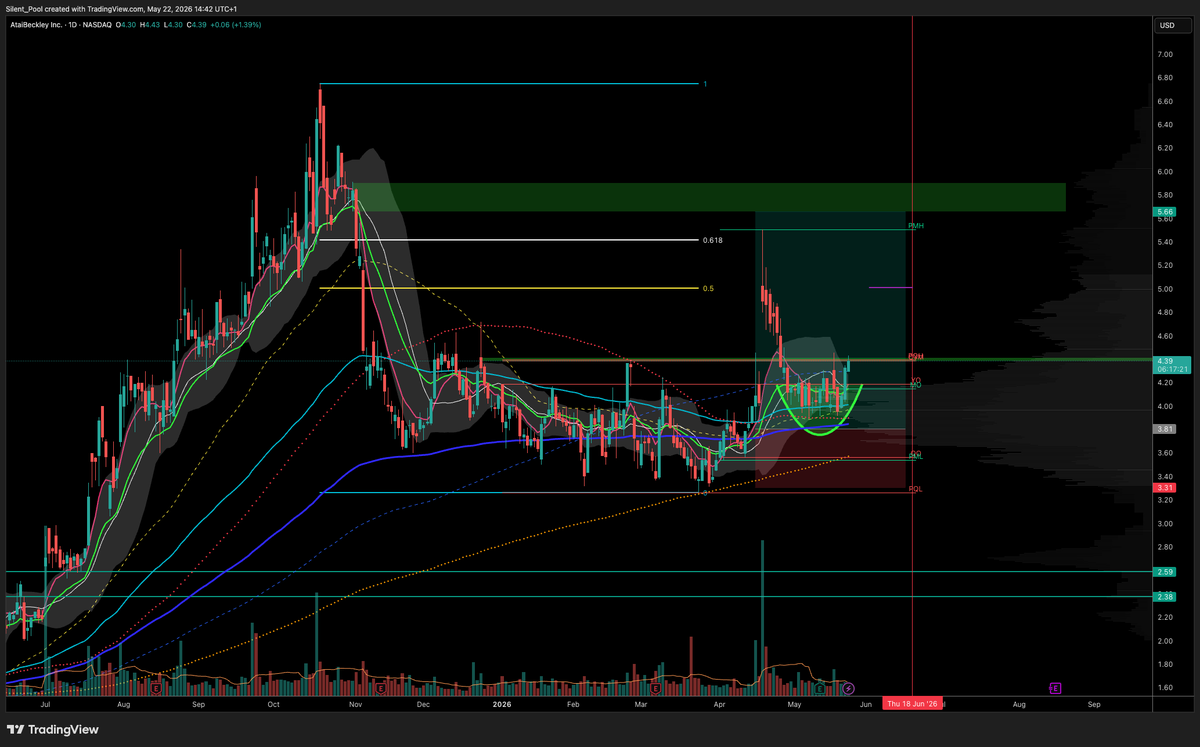Select the 0.5 Fibonacci level label
The height and width of the screenshot is (747, 1200).
(708, 289)
